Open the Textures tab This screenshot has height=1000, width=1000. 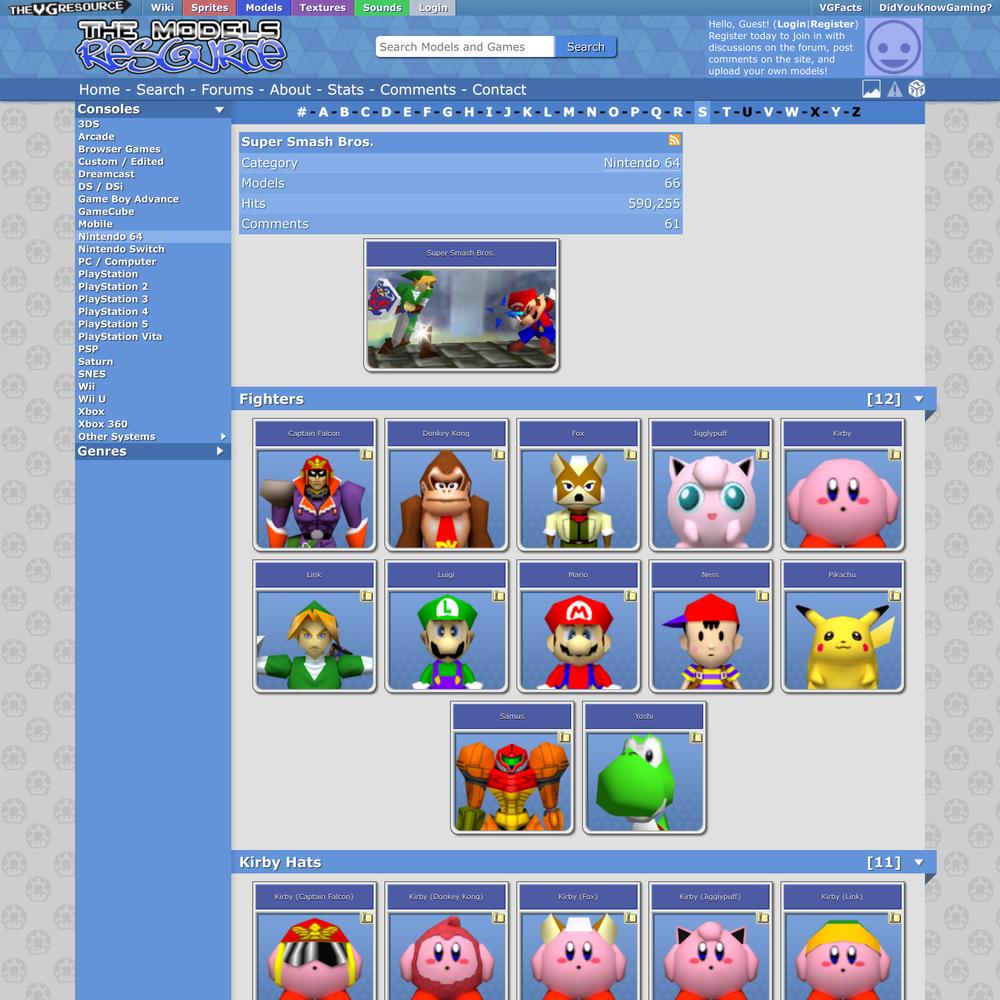click(322, 8)
